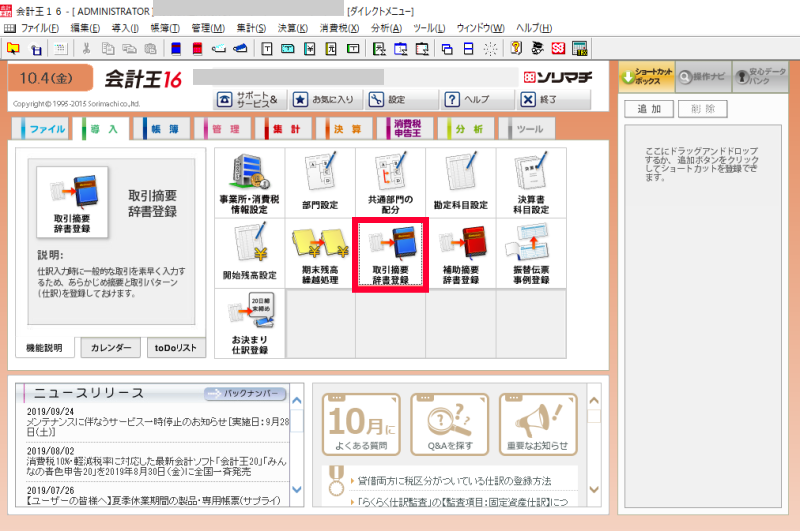Open the 振替伝票事例登録 icon
800x531 pixels.
pos(530,252)
